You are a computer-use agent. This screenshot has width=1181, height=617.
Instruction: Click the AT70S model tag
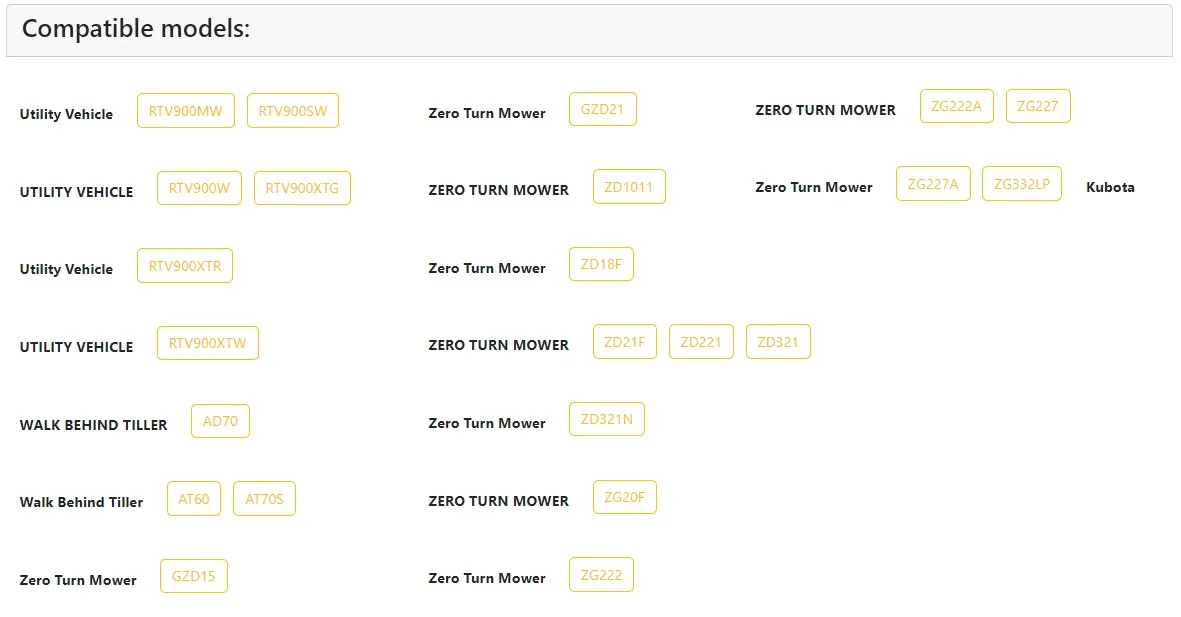(264, 499)
